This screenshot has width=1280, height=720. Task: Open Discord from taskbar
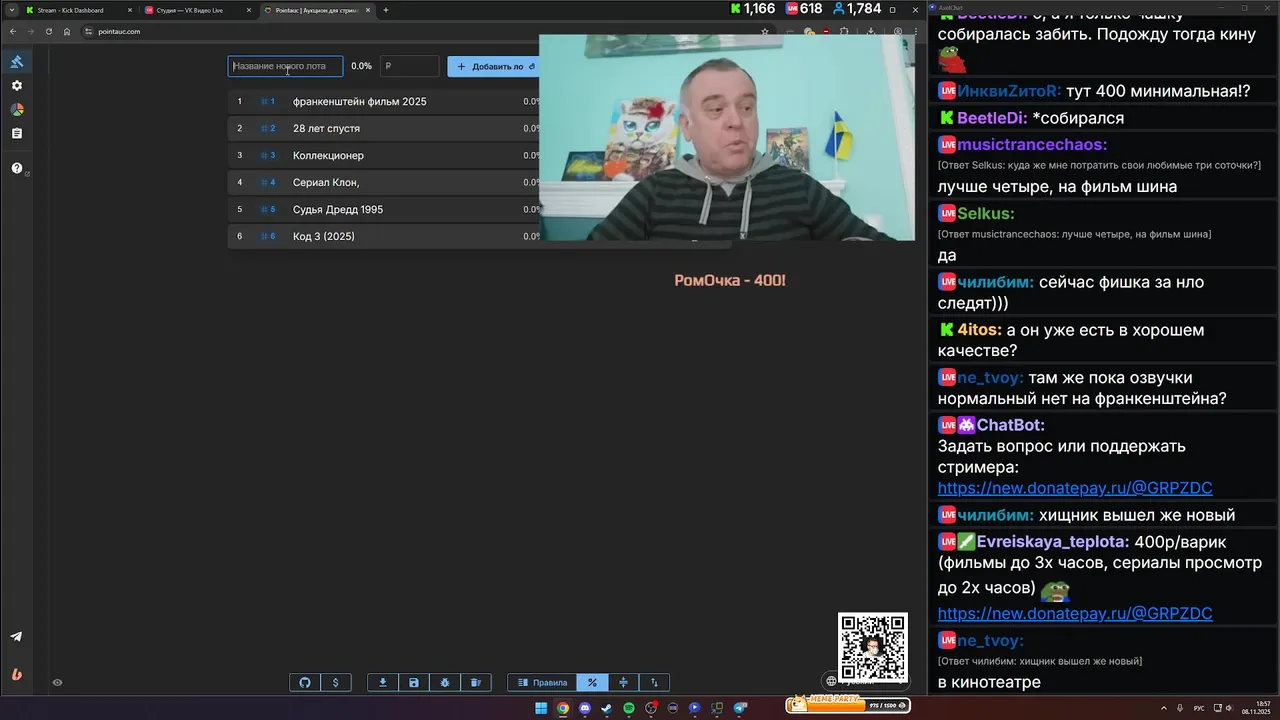pyautogui.click(x=585, y=708)
